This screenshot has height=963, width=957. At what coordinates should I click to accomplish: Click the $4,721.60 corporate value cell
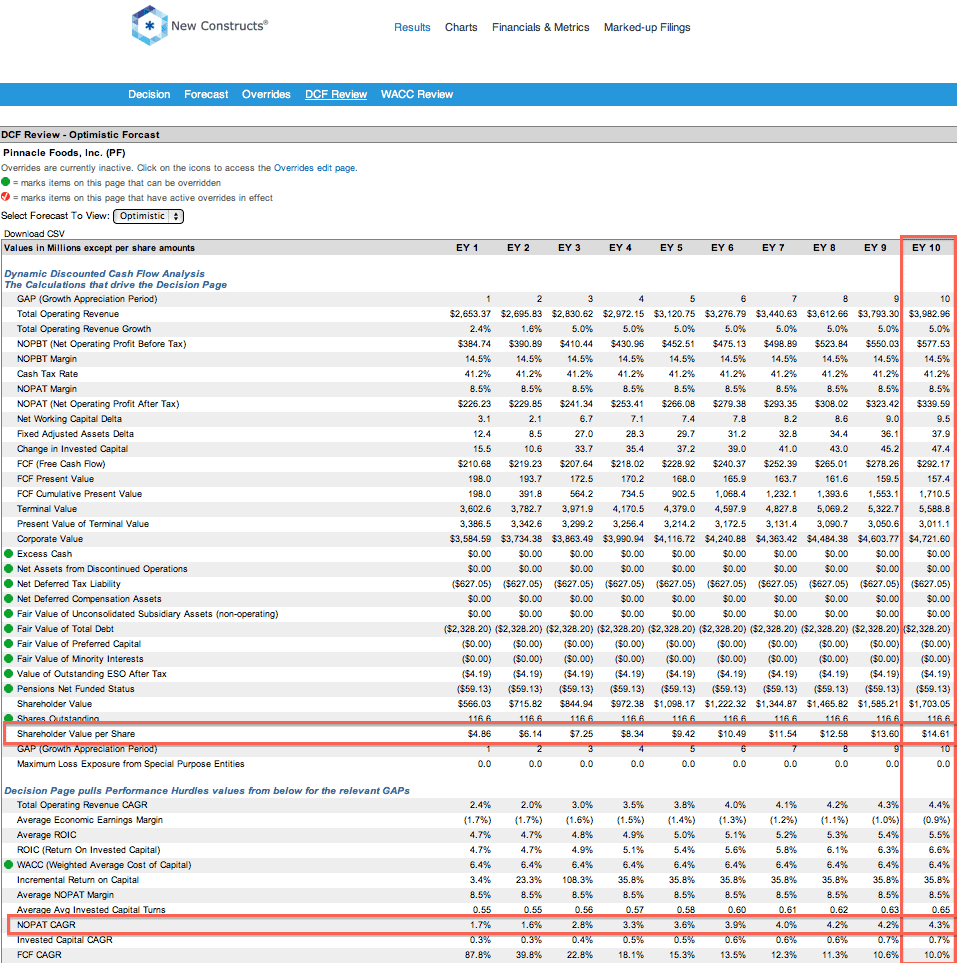929,539
